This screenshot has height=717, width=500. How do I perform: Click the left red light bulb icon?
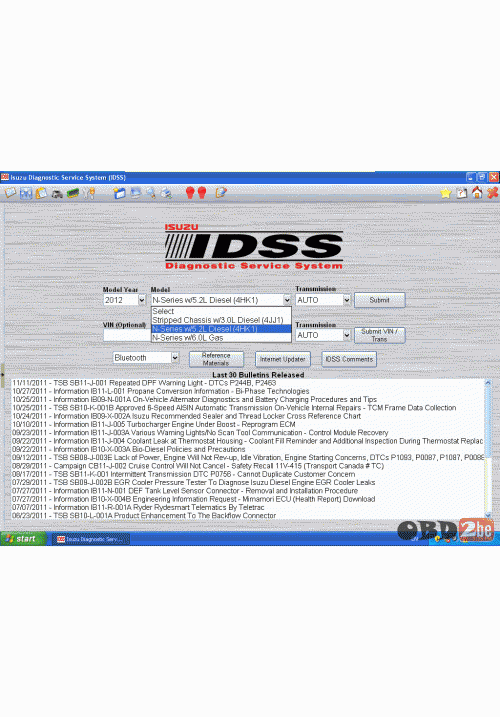pos(190,193)
